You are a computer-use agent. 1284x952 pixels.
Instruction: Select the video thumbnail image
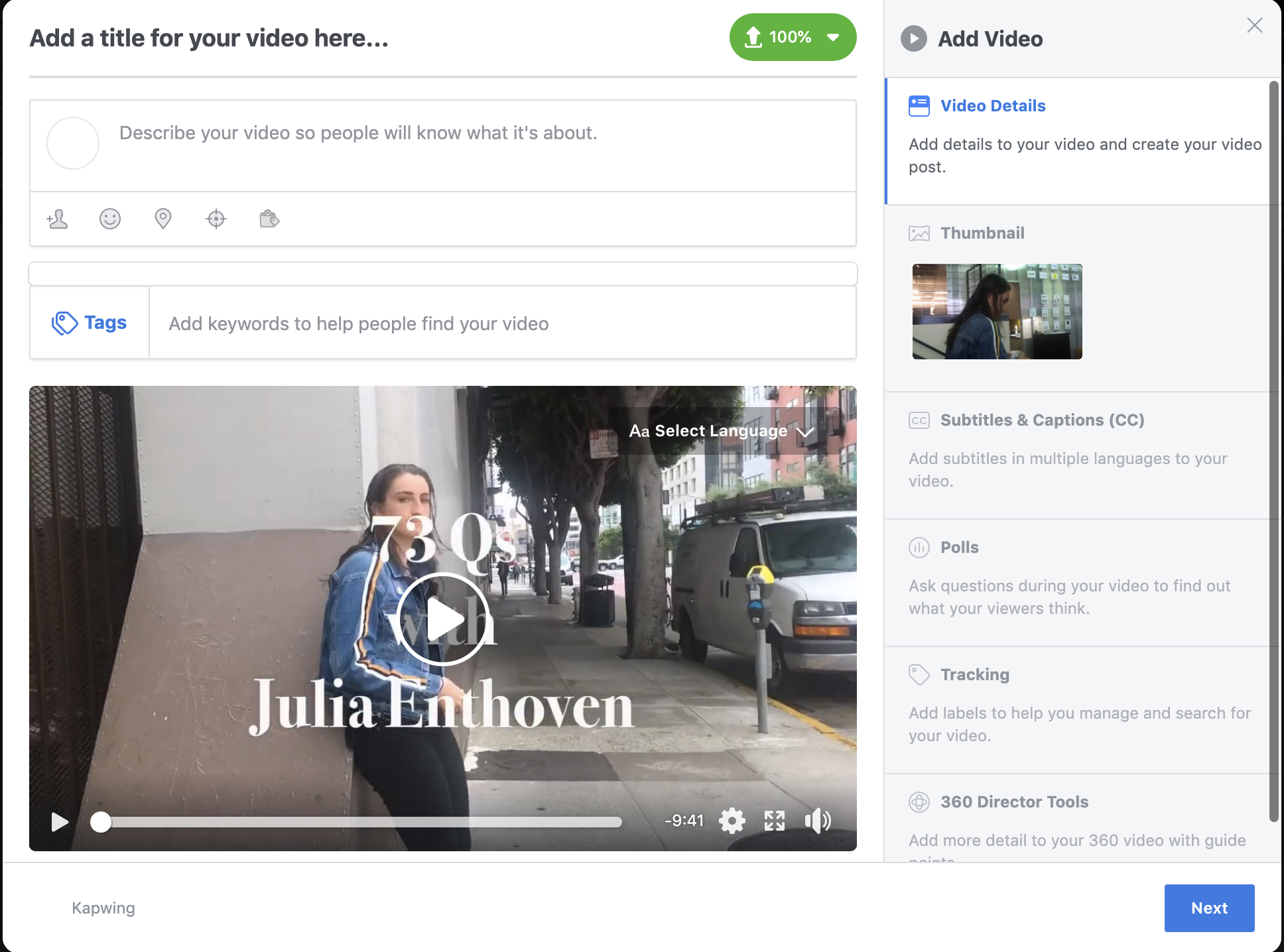pyautogui.click(x=997, y=312)
